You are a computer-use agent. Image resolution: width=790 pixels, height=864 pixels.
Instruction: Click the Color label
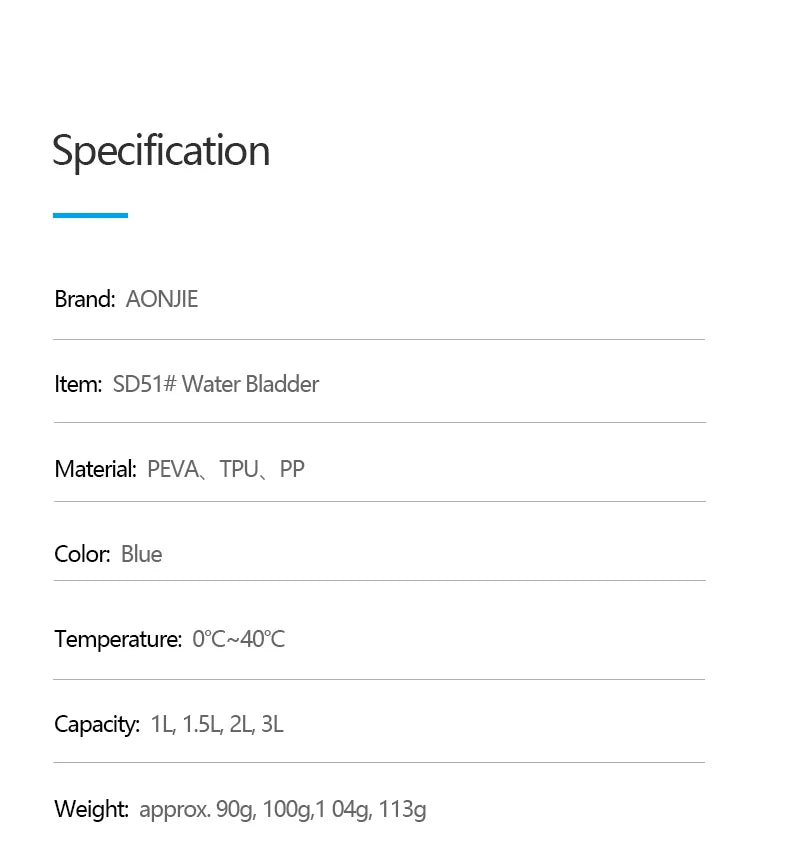click(x=81, y=554)
